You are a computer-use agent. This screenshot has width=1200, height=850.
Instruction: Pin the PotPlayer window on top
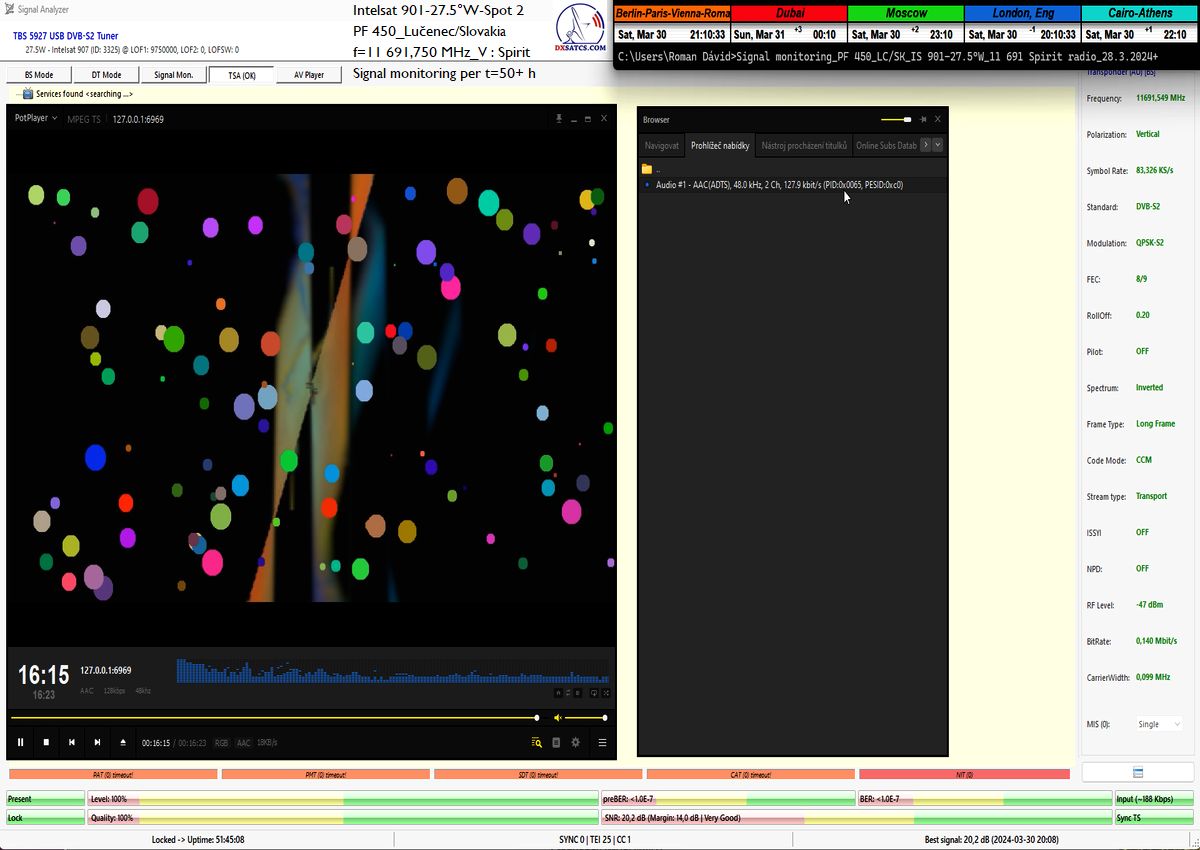[x=559, y=118]
